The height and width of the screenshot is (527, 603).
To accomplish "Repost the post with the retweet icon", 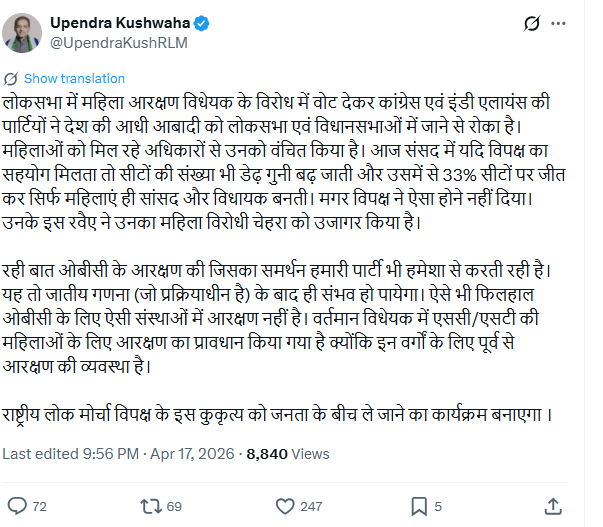I will coord(150,506).
